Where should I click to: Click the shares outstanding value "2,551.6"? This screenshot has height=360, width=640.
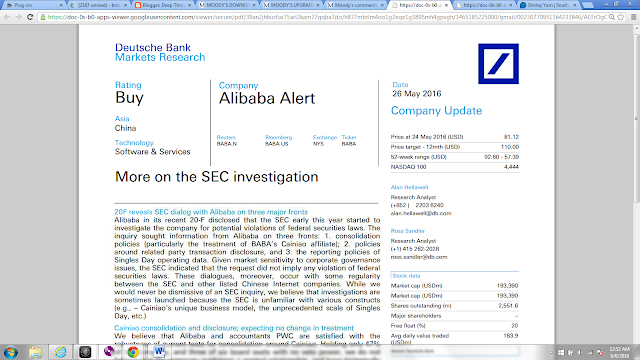pos(508,305)
